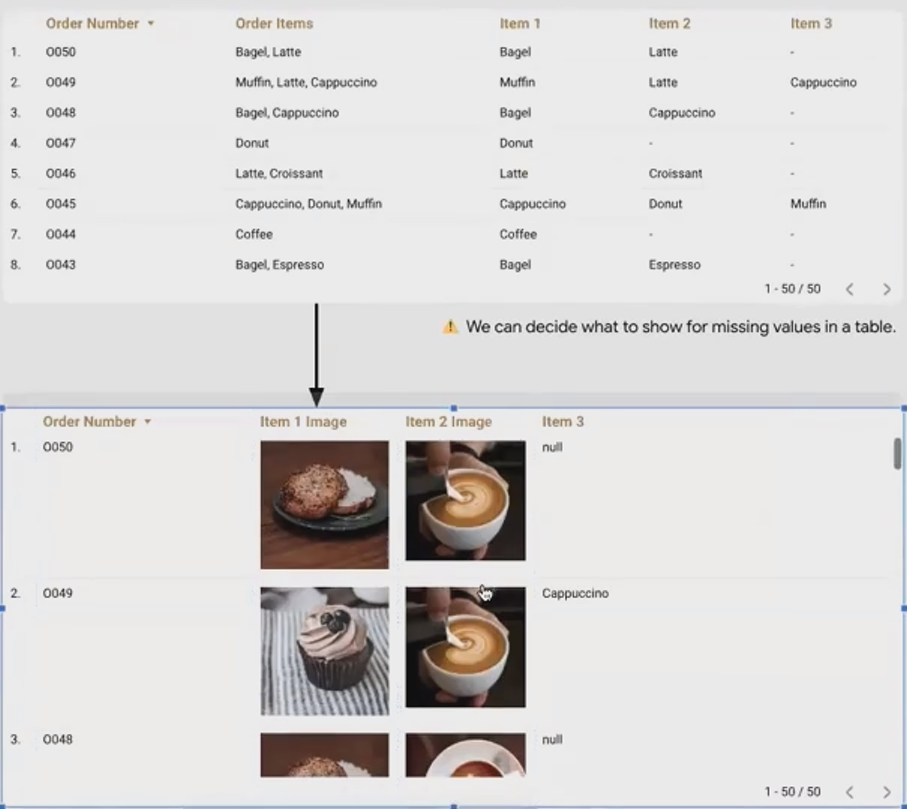Select latte image for order O049
907x809 pixels.
click(x=466, y=647)
